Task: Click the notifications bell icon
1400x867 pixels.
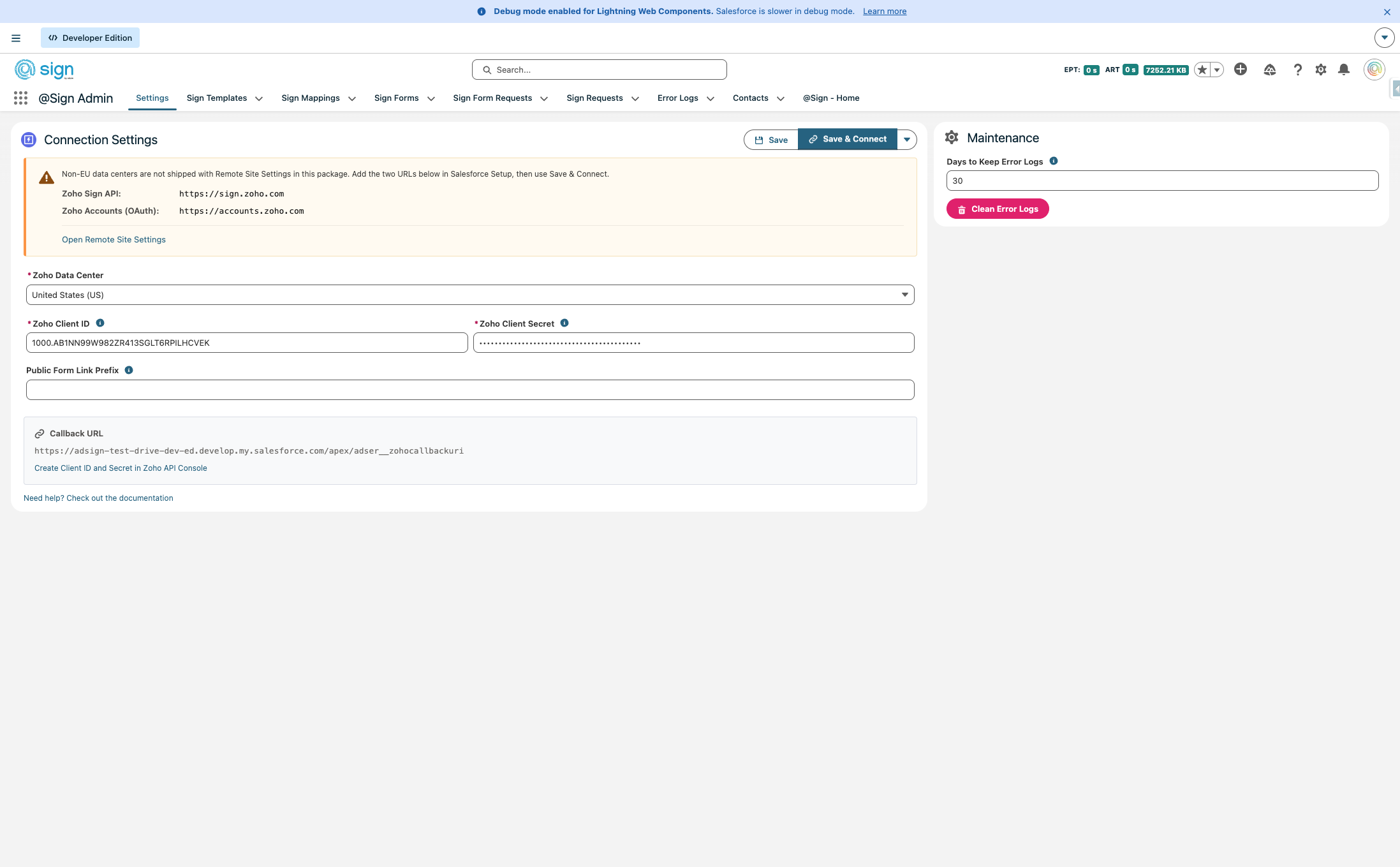Action: tap(1344, 70)
